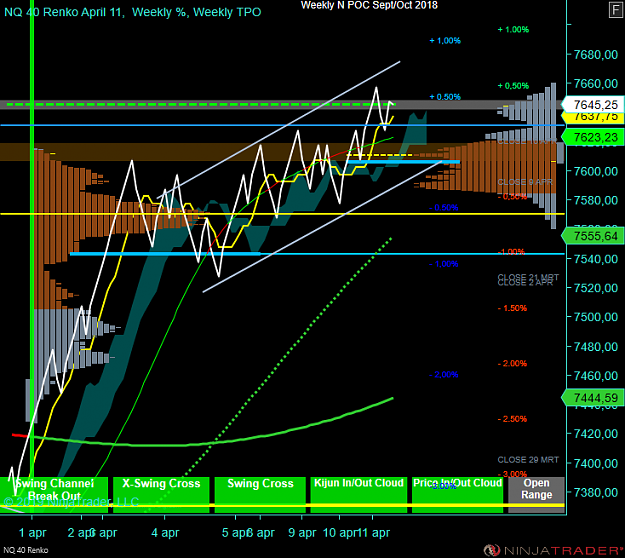Select the 7637,75 yellow price marker
The height and width of the screenshot is (558, 625).
pyautogui.click(x=592, y=117)
